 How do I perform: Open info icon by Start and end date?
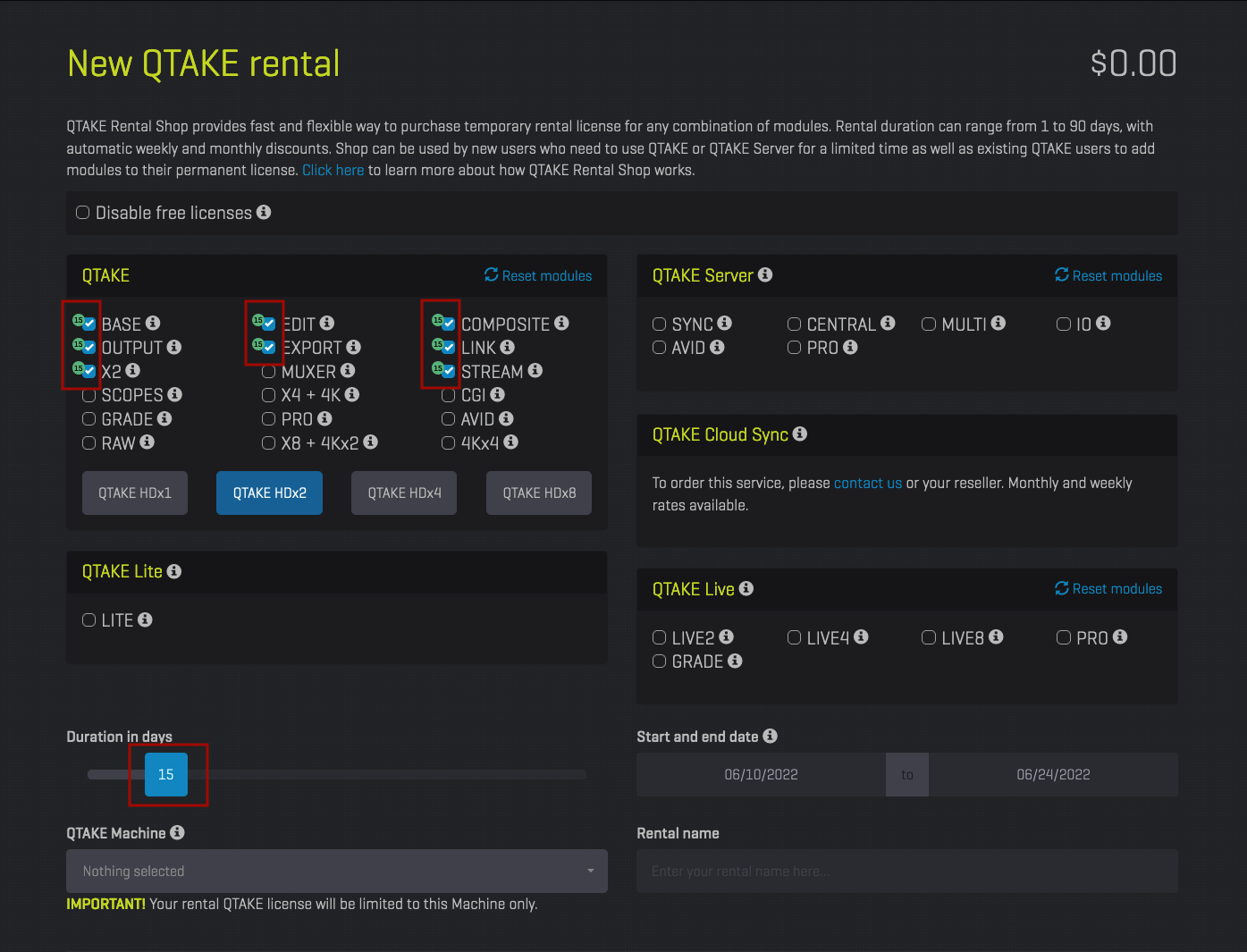pyautogui.click(x=771, y=736)
